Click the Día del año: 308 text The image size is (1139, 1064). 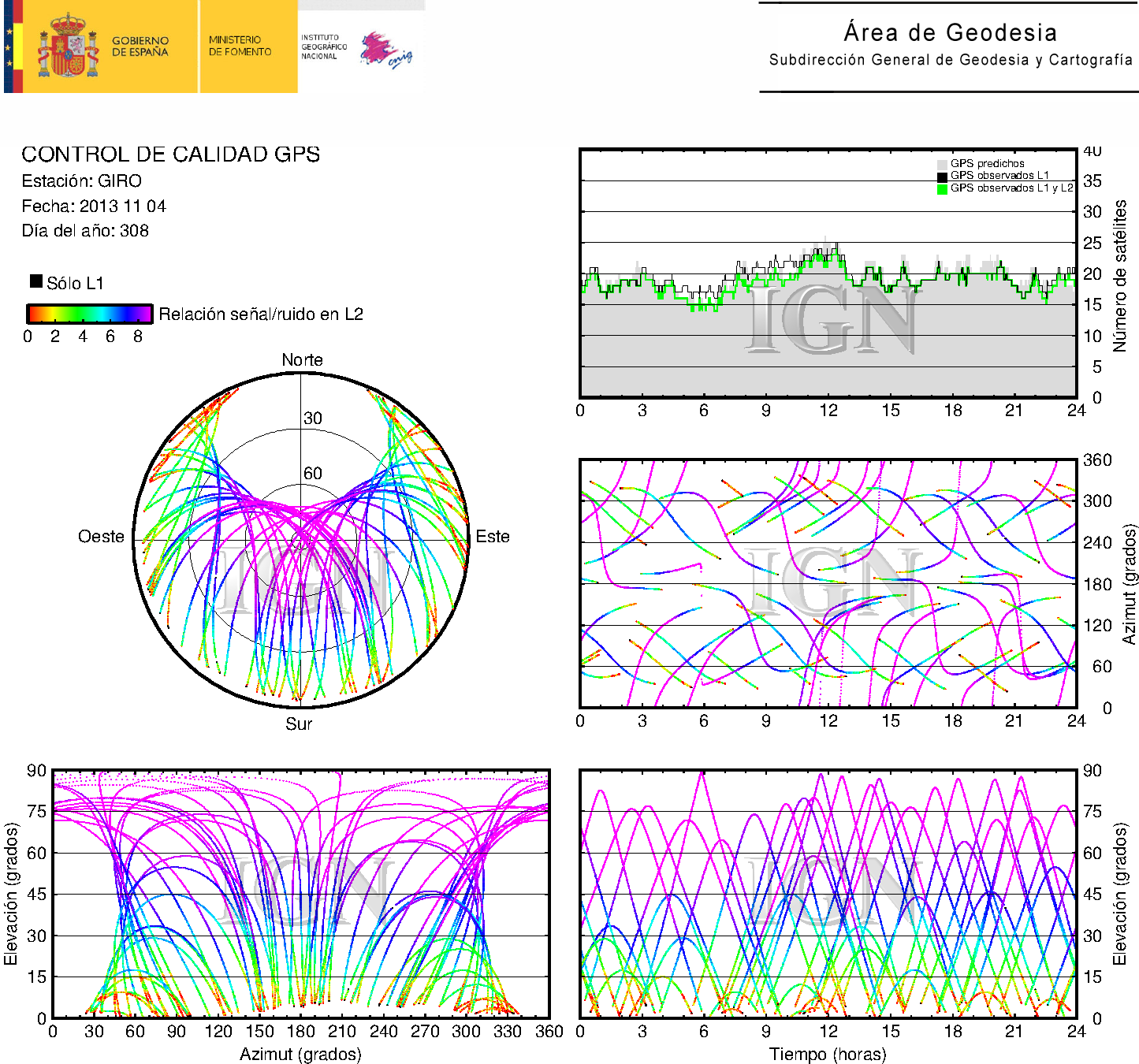(84, 231)
